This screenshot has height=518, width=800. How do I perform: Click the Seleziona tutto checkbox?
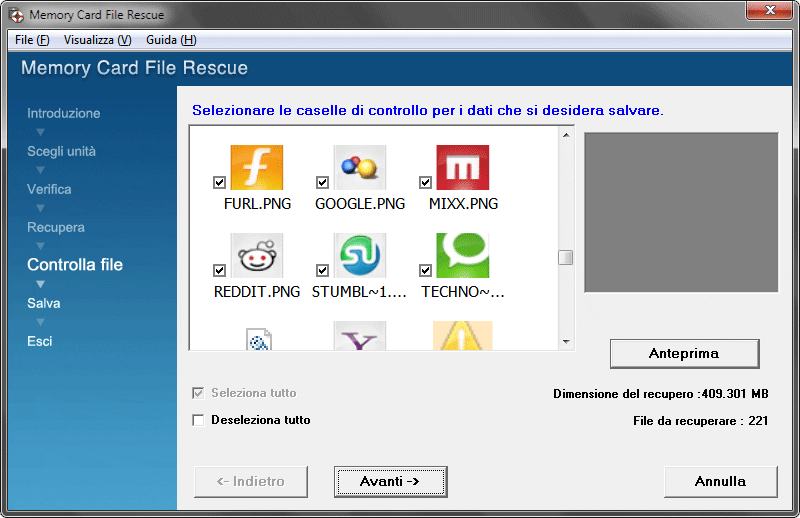click(x=198, y=393)
